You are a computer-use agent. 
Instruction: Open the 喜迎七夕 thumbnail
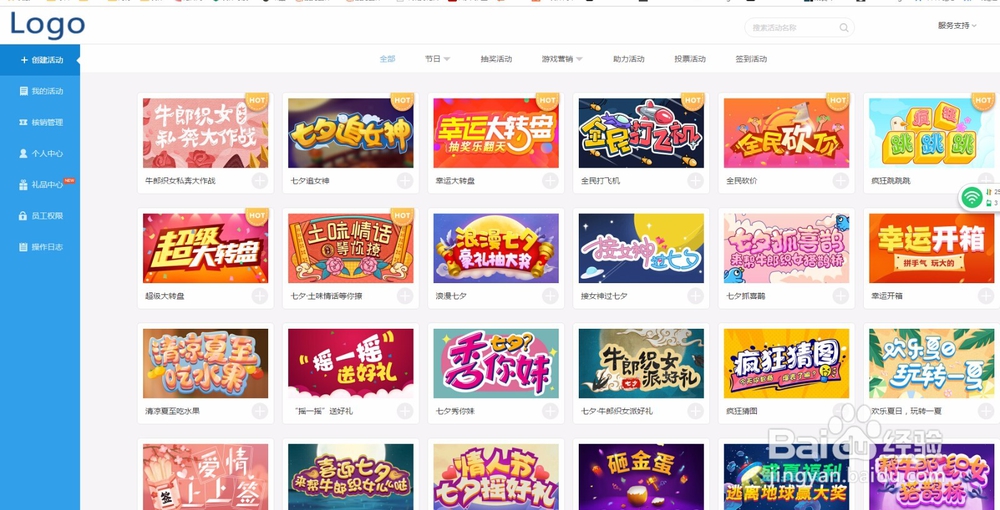(351, 477)
